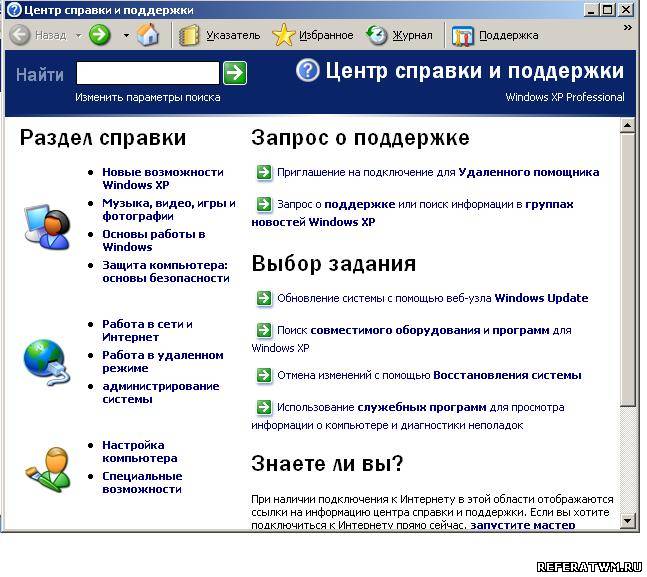Viewport: 647px width, 577px height.
Task: Expand the Back button history dropdown arrow
Action: [78, 35]
